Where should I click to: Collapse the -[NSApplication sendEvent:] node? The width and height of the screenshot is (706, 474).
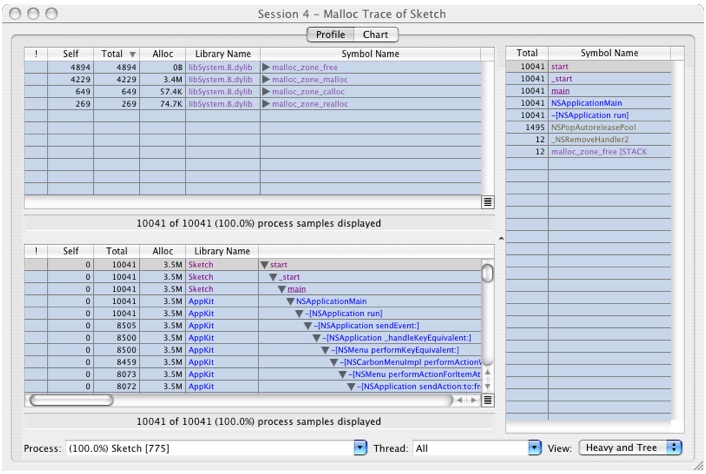[x=309, y=325]
